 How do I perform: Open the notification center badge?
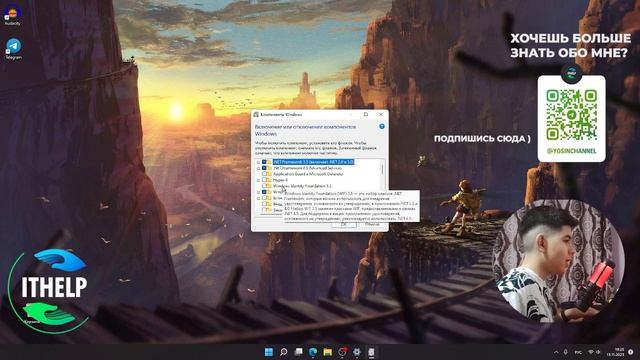point(631,352)
